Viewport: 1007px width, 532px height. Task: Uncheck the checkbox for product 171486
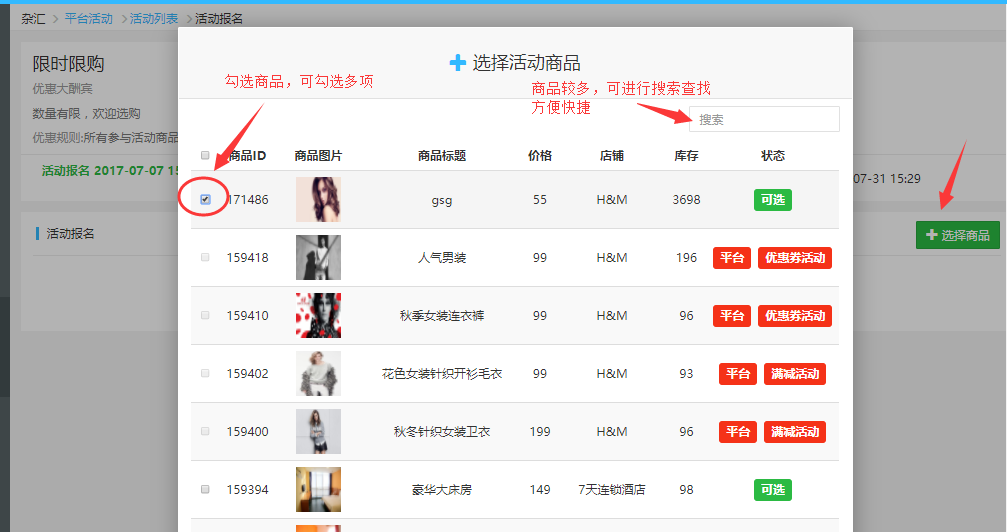[205, 199]
